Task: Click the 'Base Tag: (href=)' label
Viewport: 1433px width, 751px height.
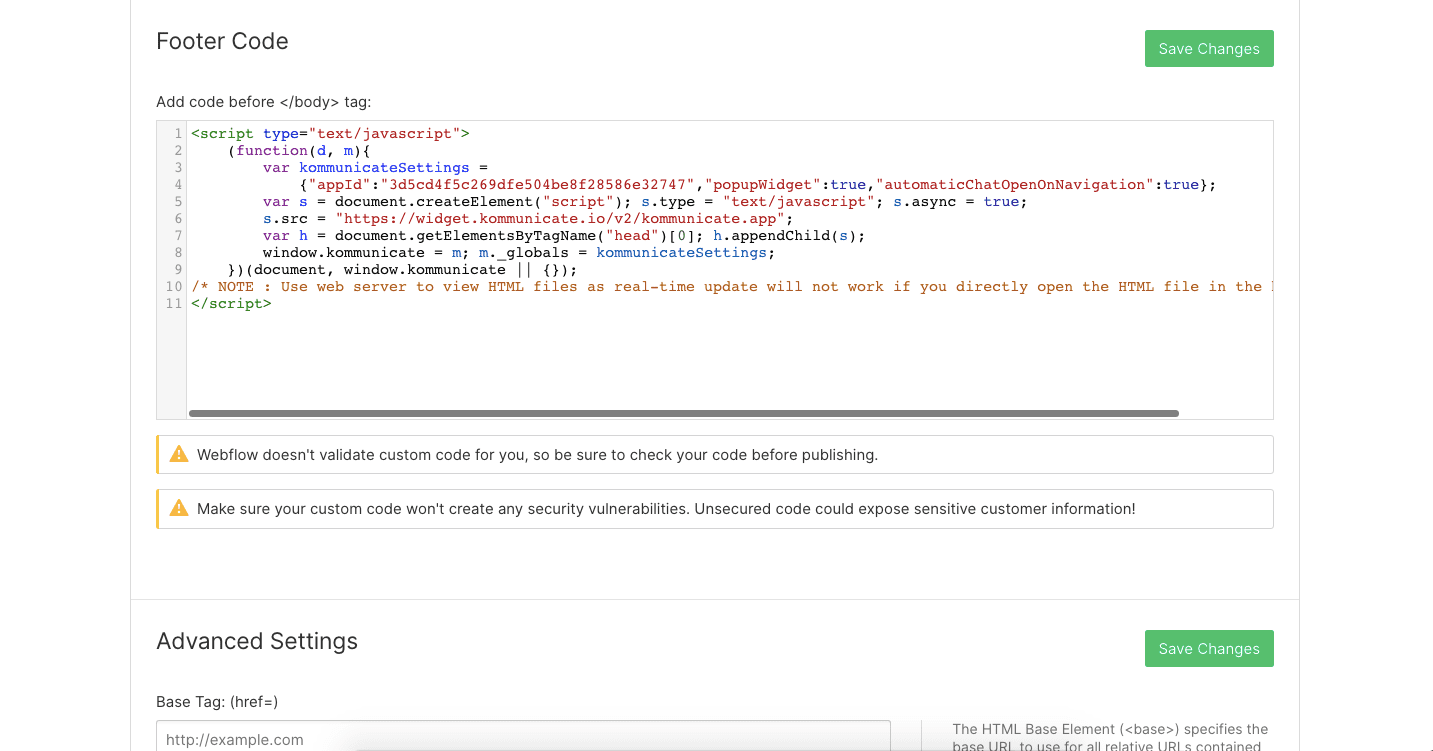Action: point(217,702)
